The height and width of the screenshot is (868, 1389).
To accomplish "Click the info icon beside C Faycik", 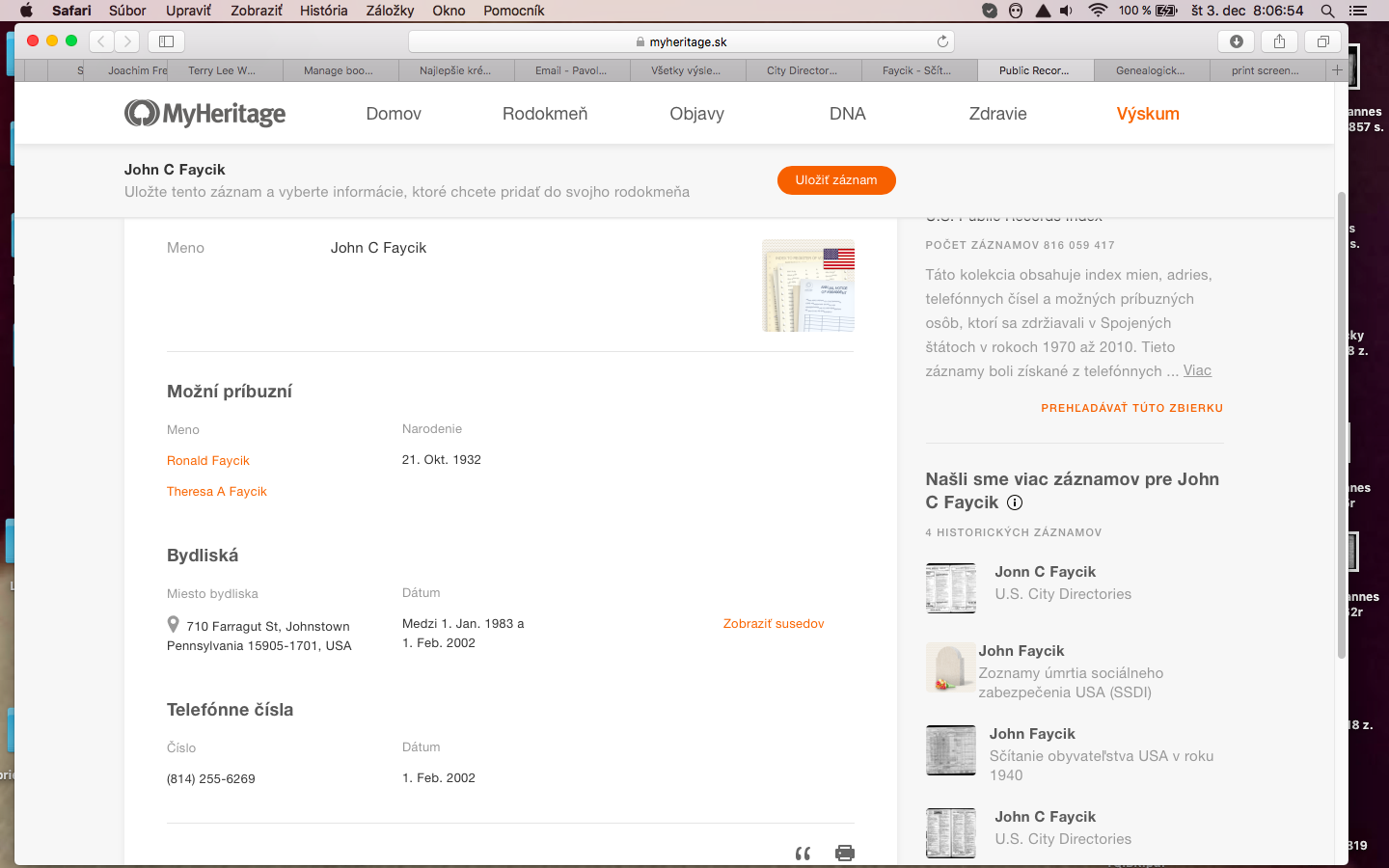I will [x=1015, y=502].
